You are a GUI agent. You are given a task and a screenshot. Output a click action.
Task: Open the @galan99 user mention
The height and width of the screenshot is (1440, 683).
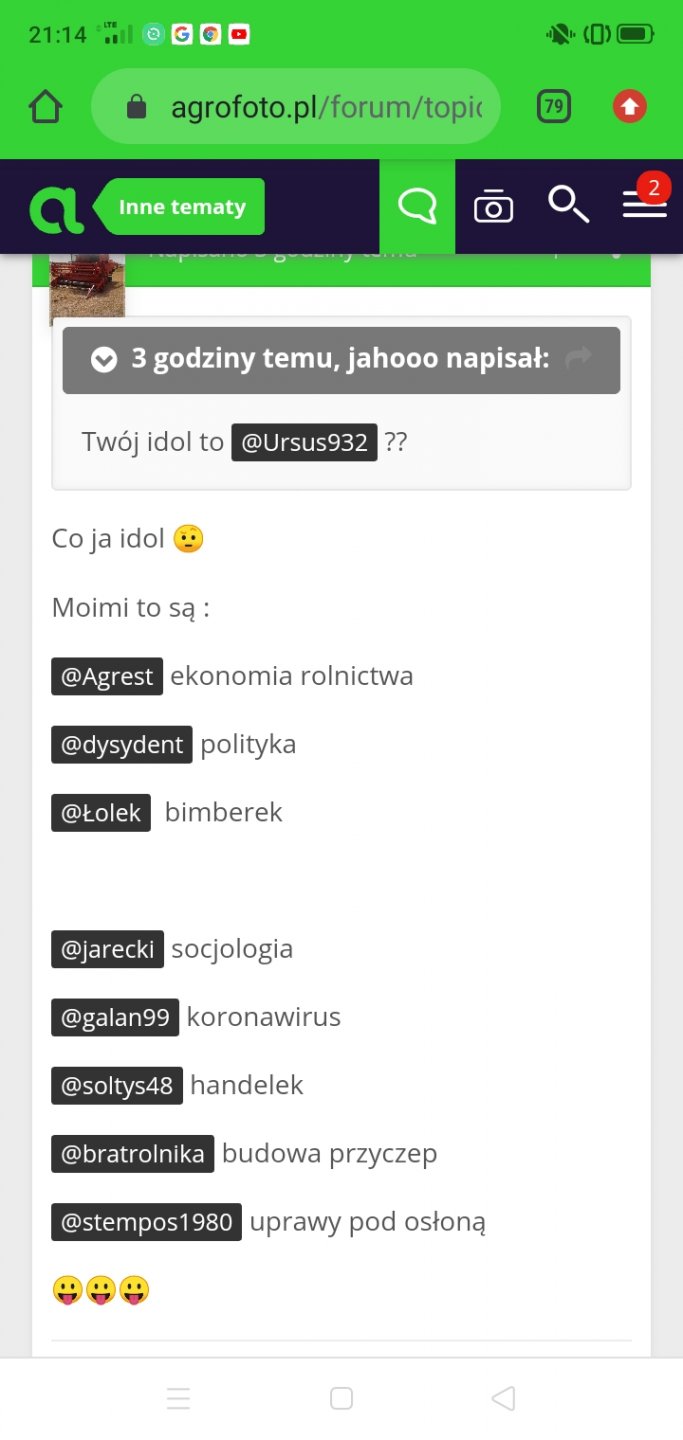(115, 1017)
